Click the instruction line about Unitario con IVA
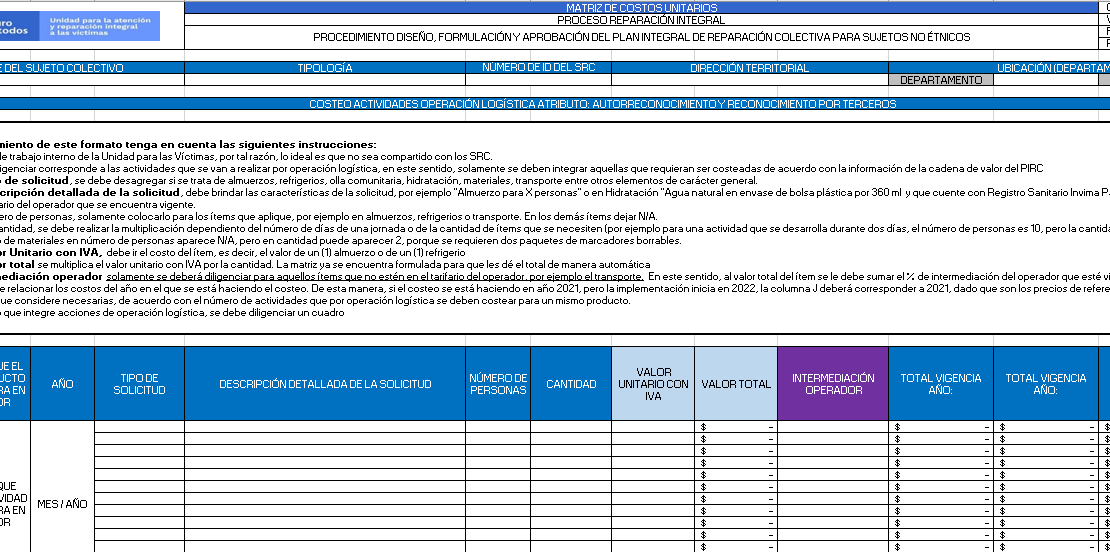 click(233, 253)
